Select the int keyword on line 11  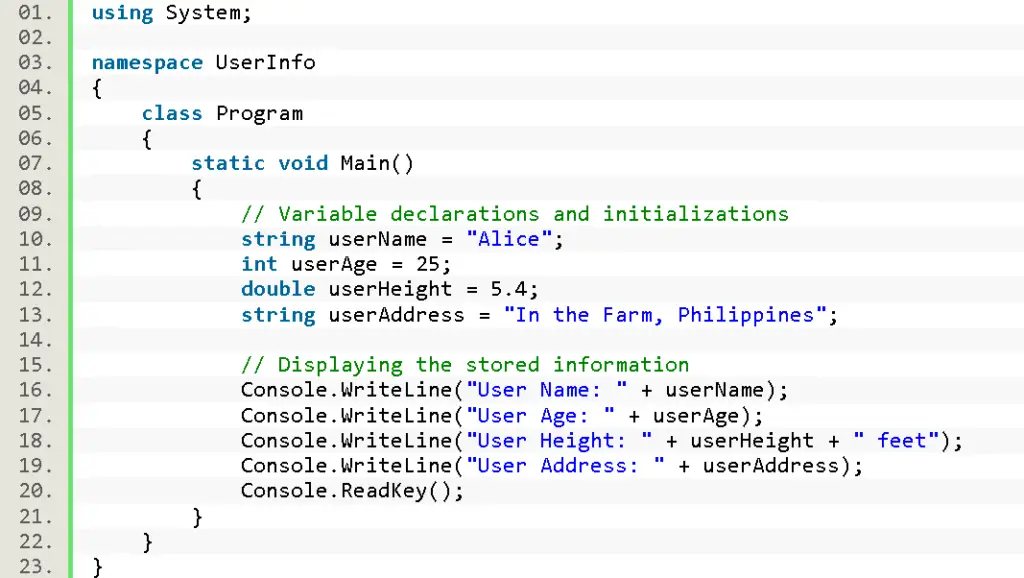coord(258,264)
